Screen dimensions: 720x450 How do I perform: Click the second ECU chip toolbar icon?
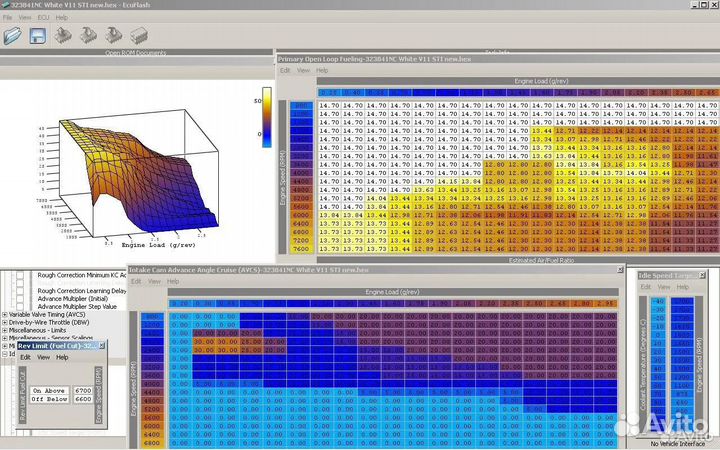[x=88, y=35]
